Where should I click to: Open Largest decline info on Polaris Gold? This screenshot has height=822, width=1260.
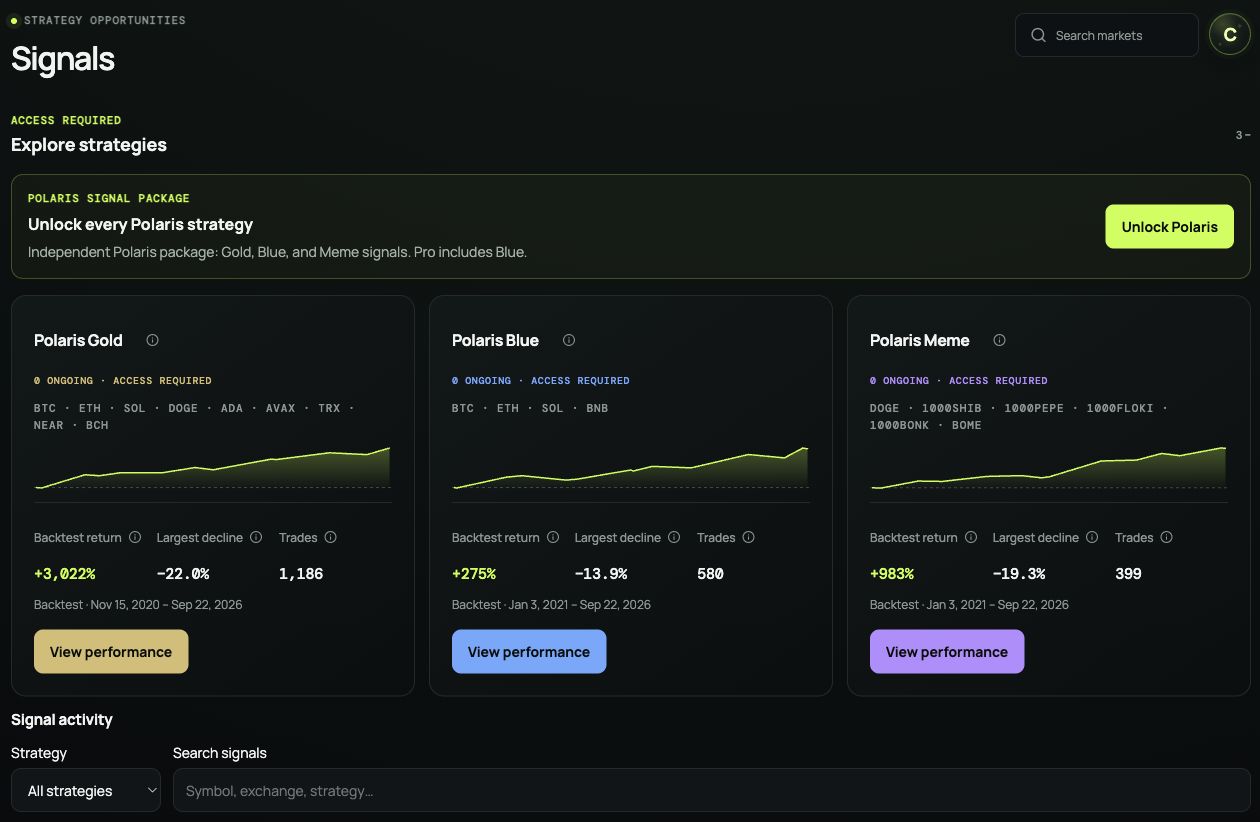point(256,537)
